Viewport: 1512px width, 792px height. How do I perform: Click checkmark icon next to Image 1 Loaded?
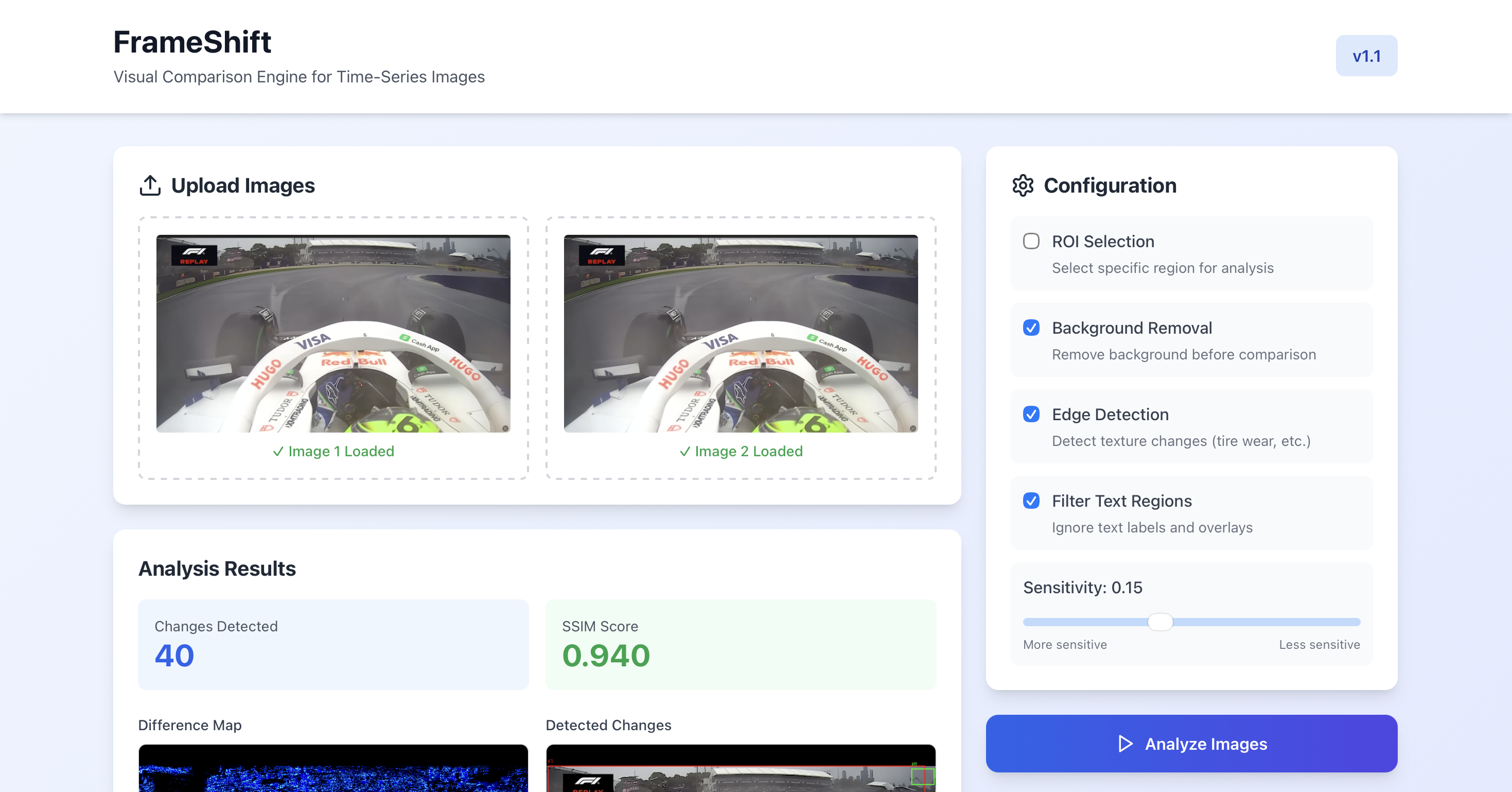[x=278, y=451]
